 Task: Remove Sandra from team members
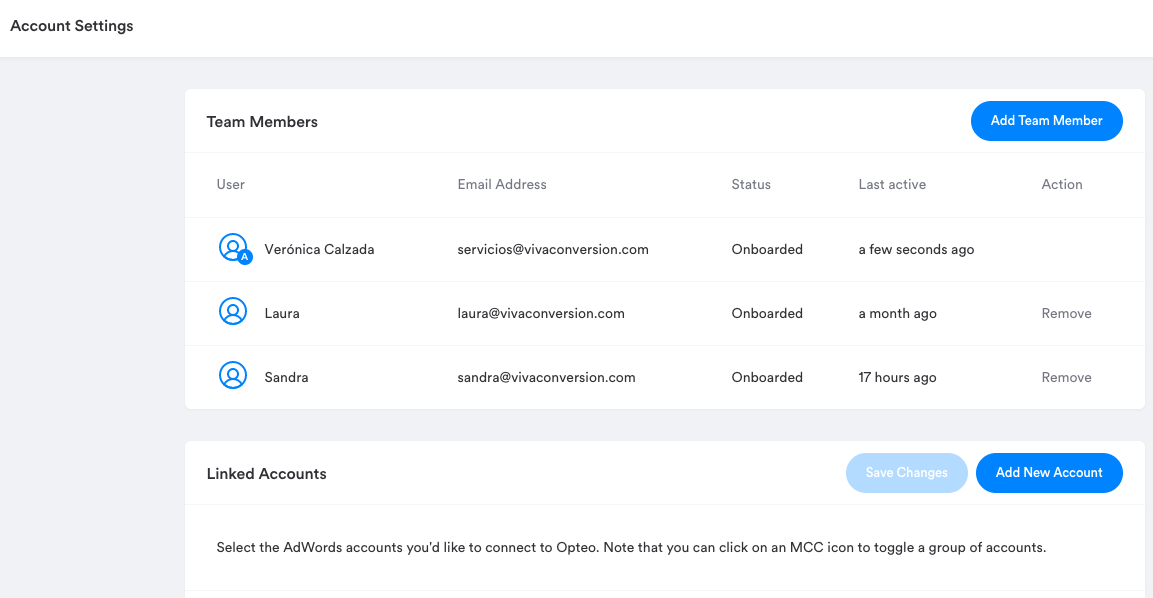click(1066, 377)
